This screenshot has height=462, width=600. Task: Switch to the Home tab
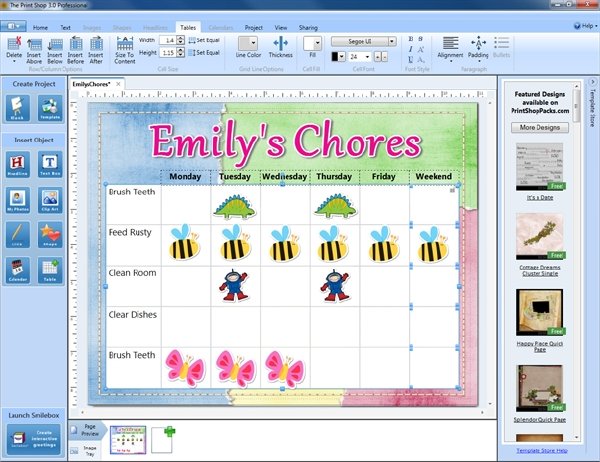tap(40, 28)
